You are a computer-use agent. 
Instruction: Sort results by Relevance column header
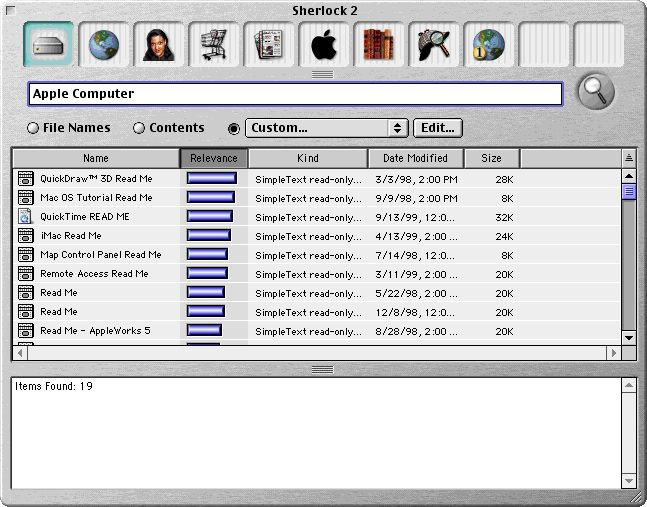pos(214,158)
